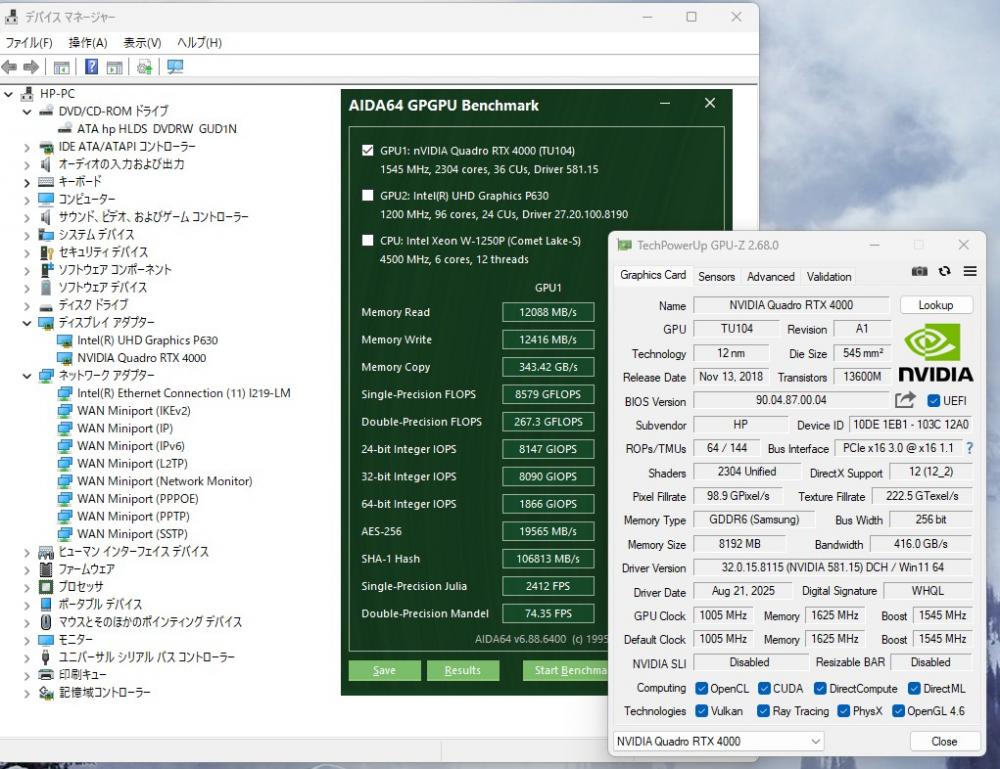Click the Back arrow in Device Manager toolbar

(10, 67)
